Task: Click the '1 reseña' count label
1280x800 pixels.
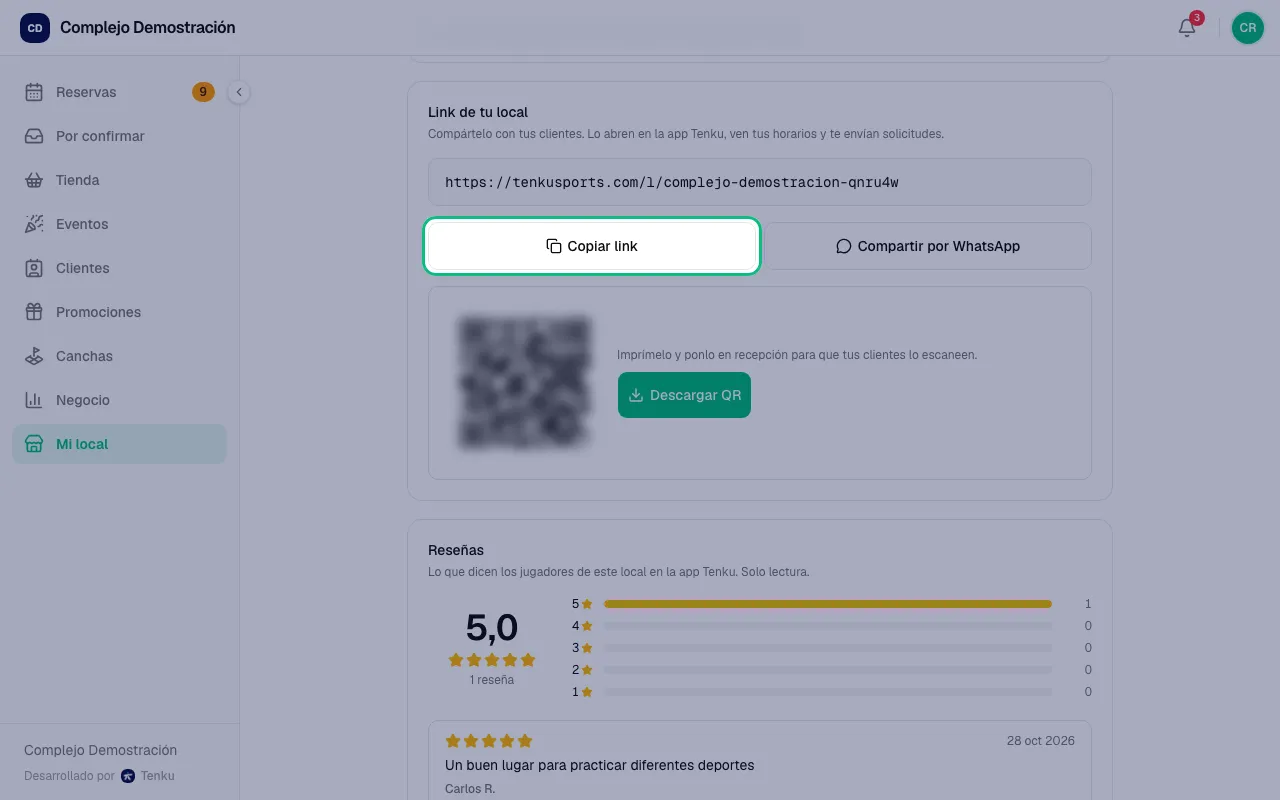Action: (x=492, y=680)
